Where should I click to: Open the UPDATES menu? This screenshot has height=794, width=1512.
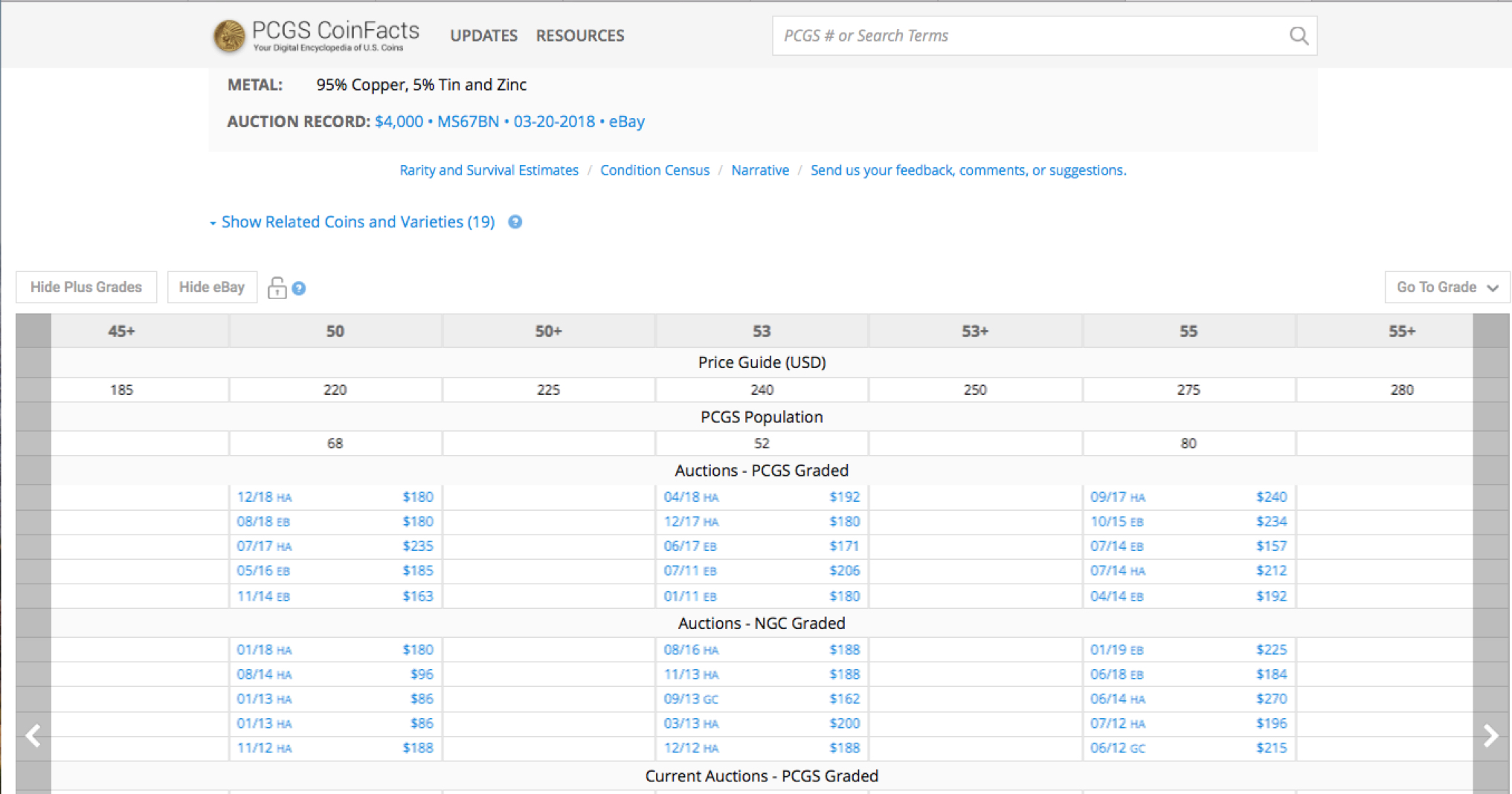483,36
